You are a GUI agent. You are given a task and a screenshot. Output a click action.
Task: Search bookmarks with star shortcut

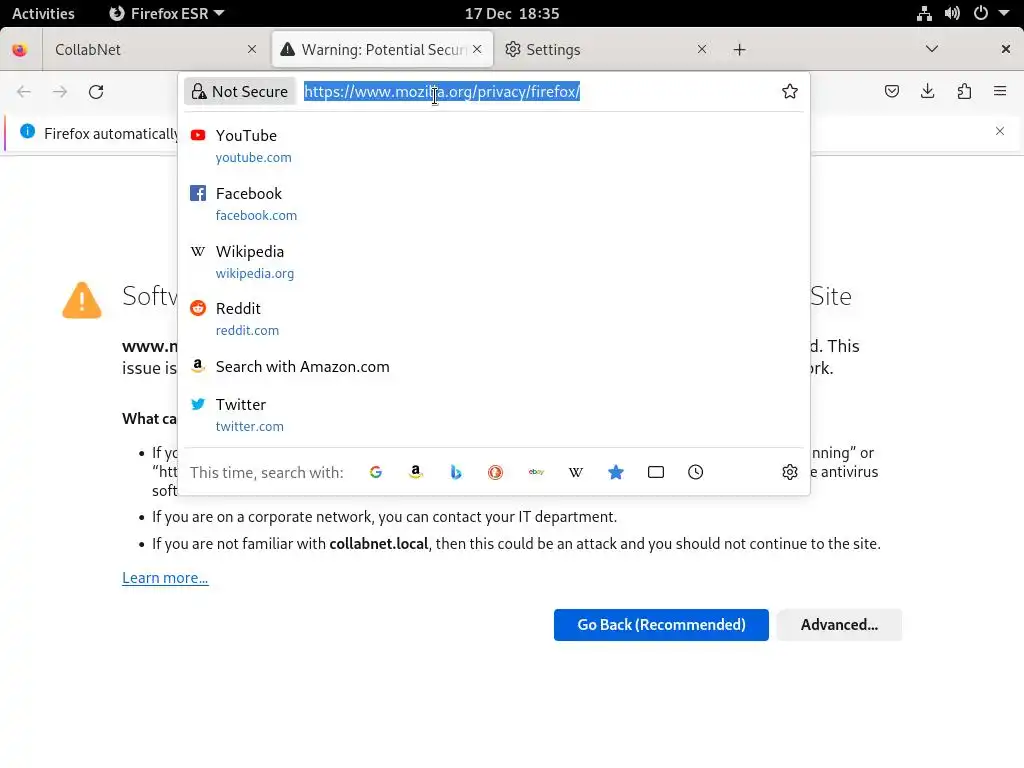point(616,472)
